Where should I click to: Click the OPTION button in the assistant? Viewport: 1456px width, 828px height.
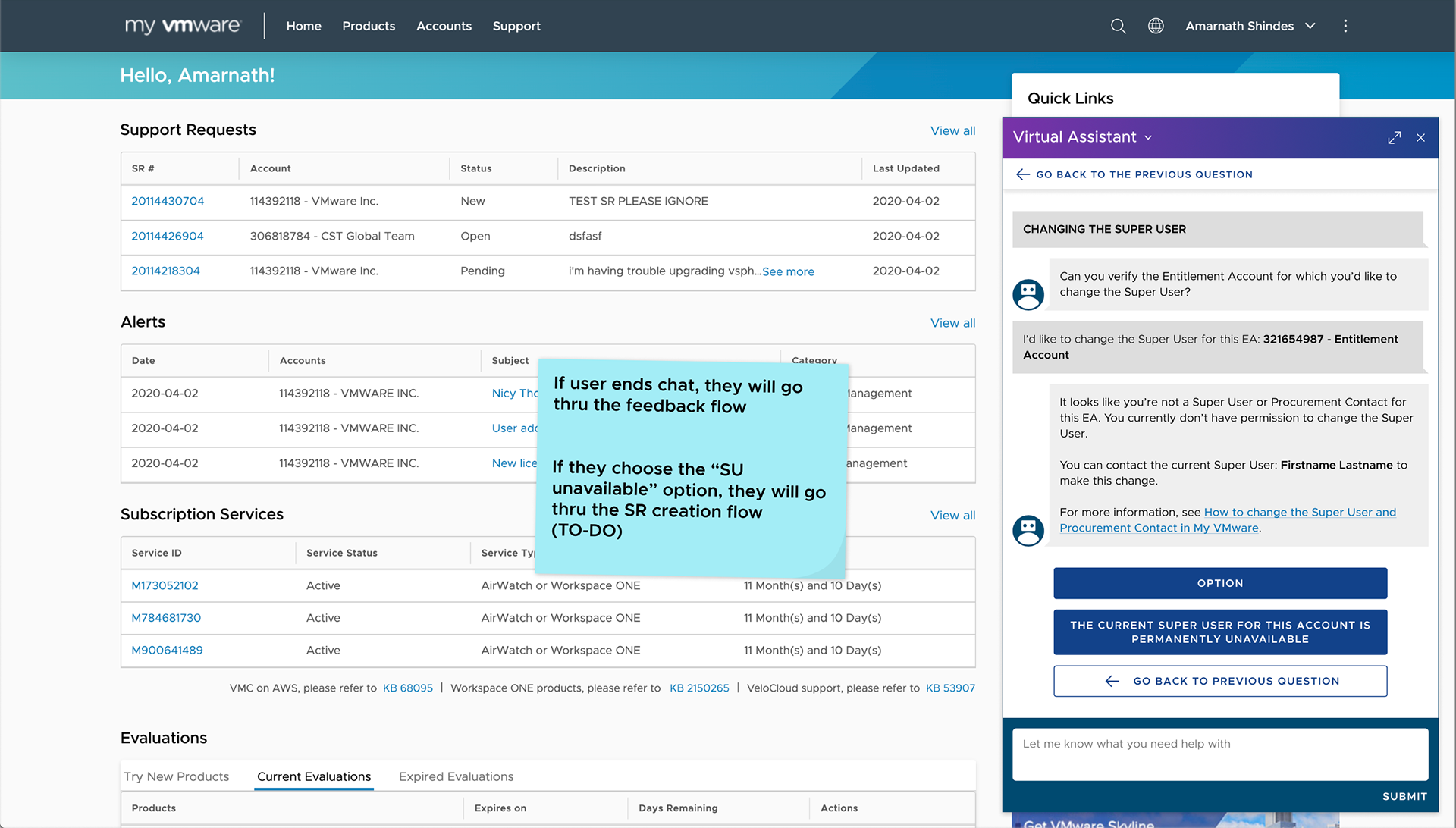(x=1219, y=583)
